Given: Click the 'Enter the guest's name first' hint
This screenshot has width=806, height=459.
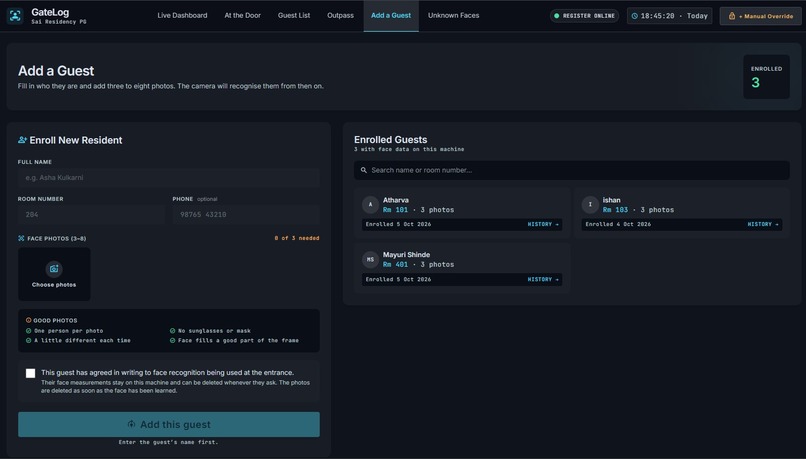Looking at the screenshot, I should coord(169,442).
